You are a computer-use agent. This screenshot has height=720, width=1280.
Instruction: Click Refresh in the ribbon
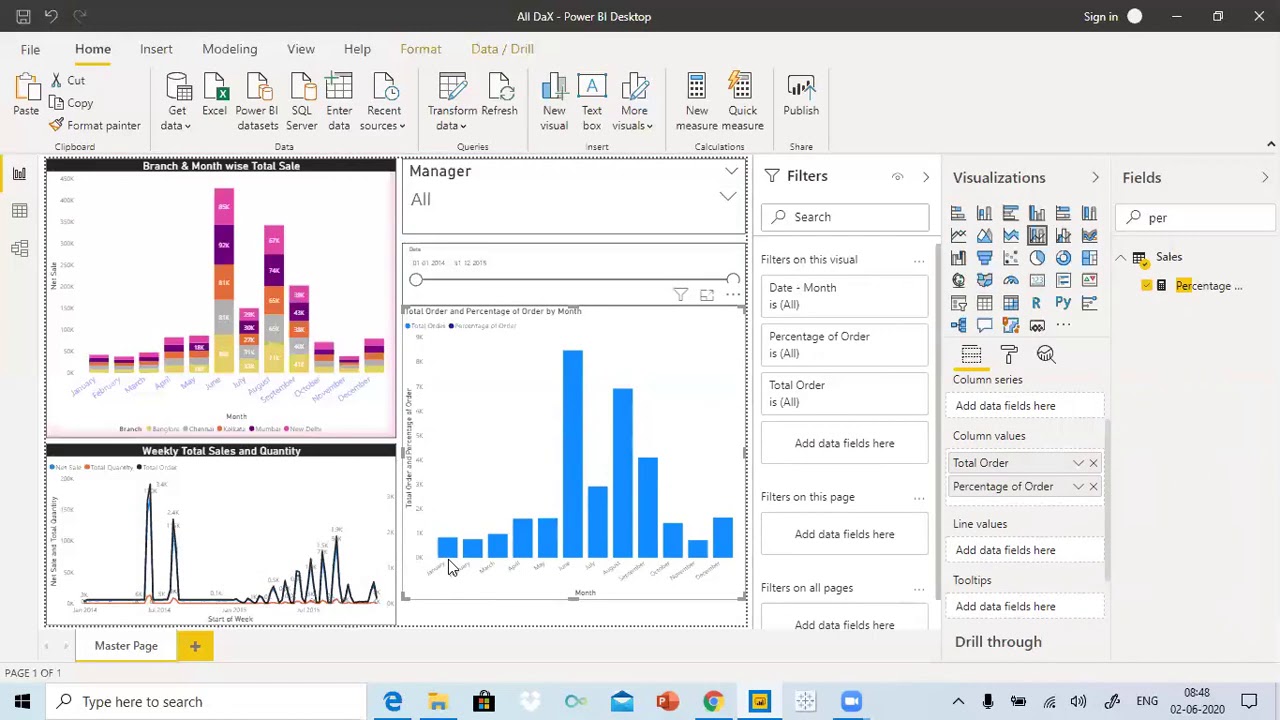[x=499, y=97]
